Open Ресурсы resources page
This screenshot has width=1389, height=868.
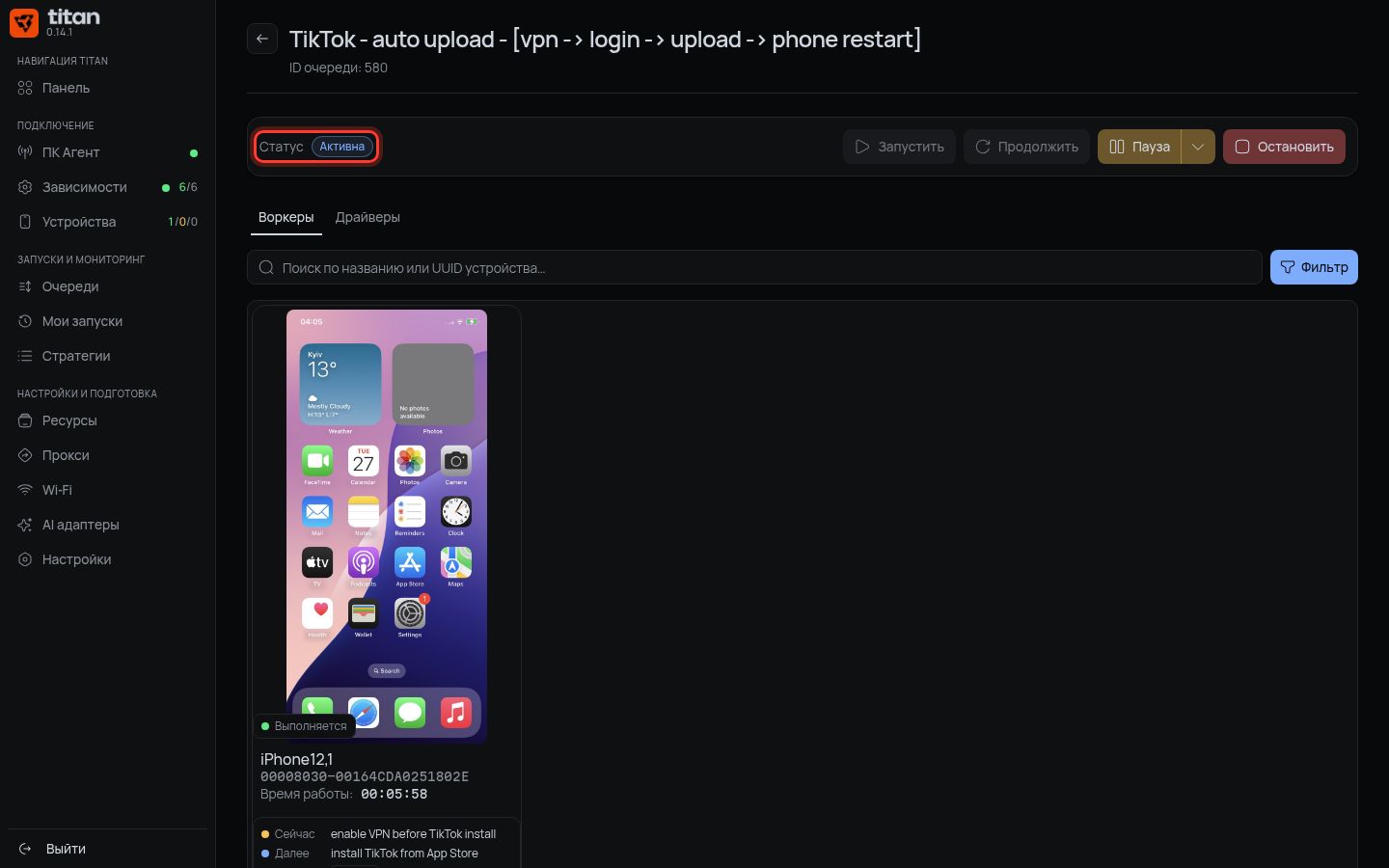point(107,420)
